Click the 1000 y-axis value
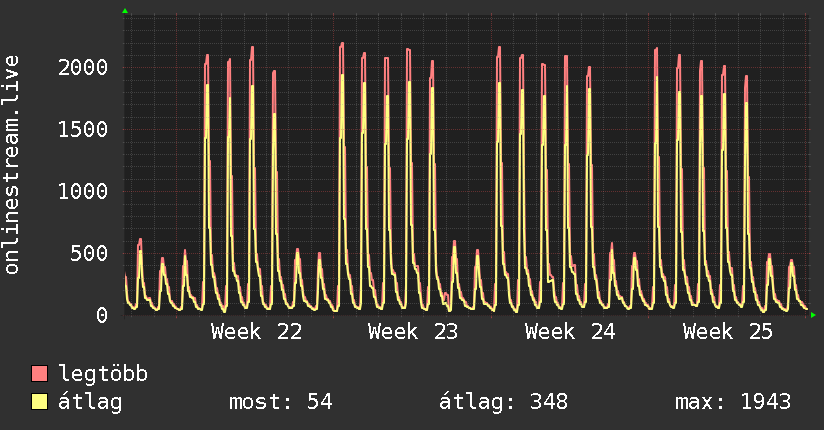 pyautogui.click(x=83, y=191)
